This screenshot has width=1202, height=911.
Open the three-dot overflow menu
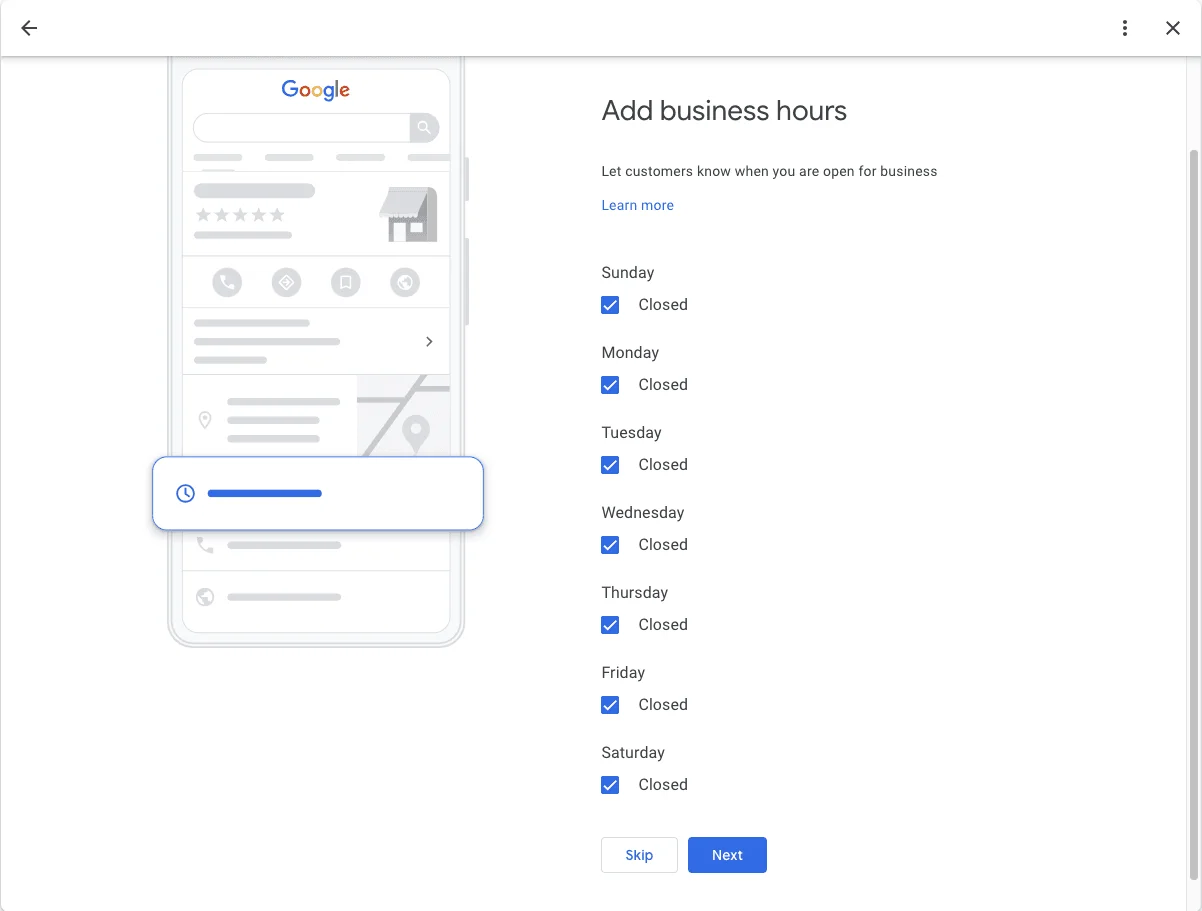(1125, 28)
